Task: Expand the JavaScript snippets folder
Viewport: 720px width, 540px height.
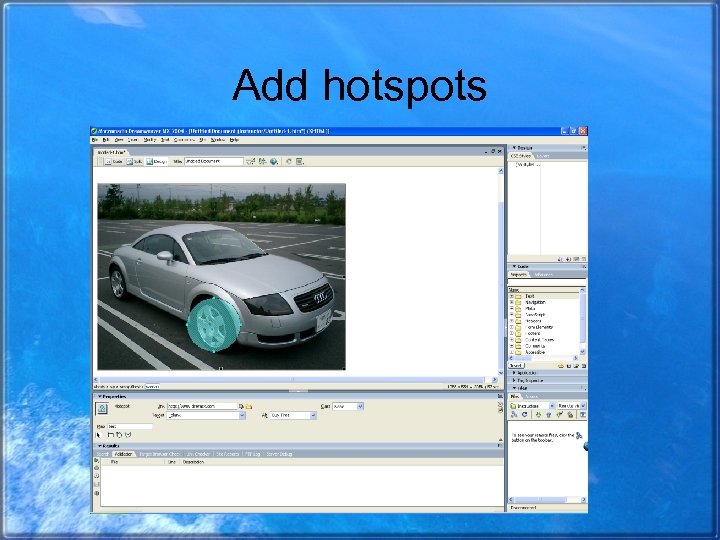Action: click(512, 315)
